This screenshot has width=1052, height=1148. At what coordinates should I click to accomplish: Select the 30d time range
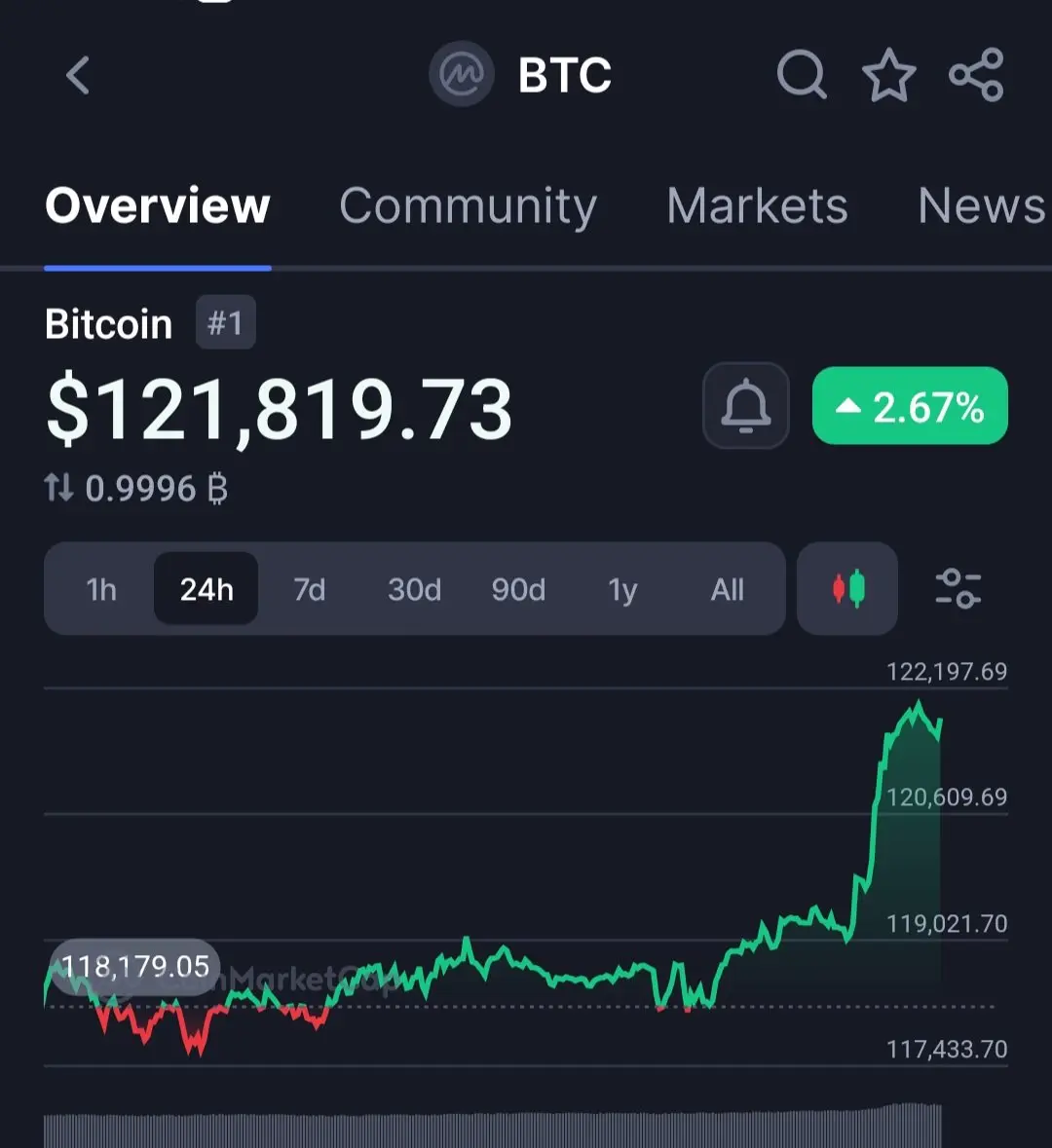[414, 589]
